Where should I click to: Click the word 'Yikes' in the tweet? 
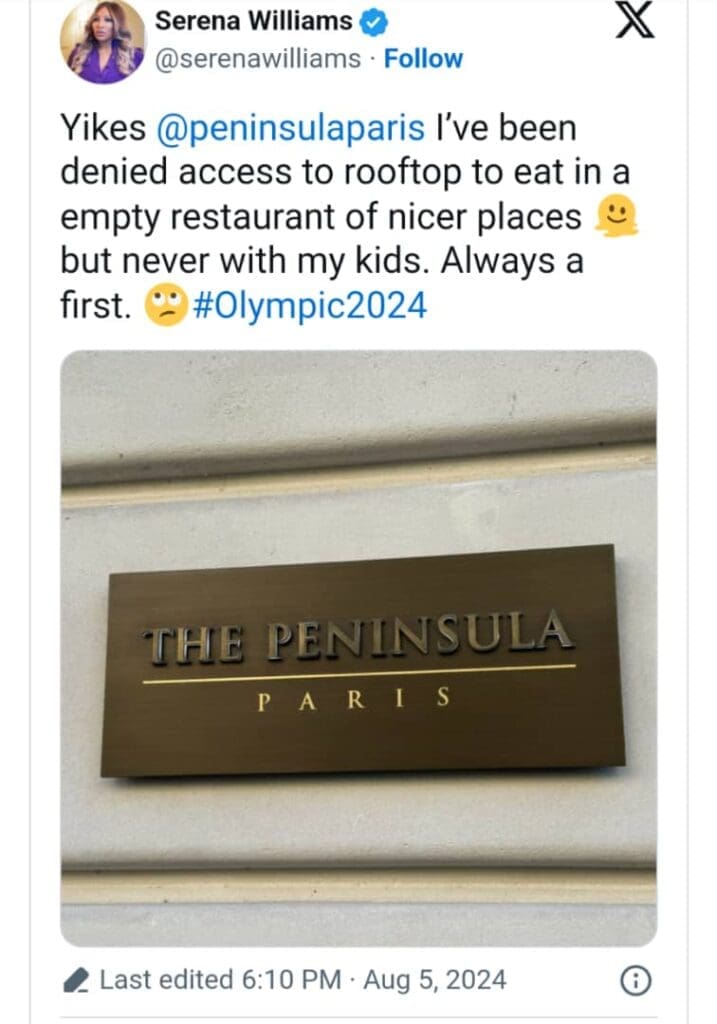(x=102, y=128)
